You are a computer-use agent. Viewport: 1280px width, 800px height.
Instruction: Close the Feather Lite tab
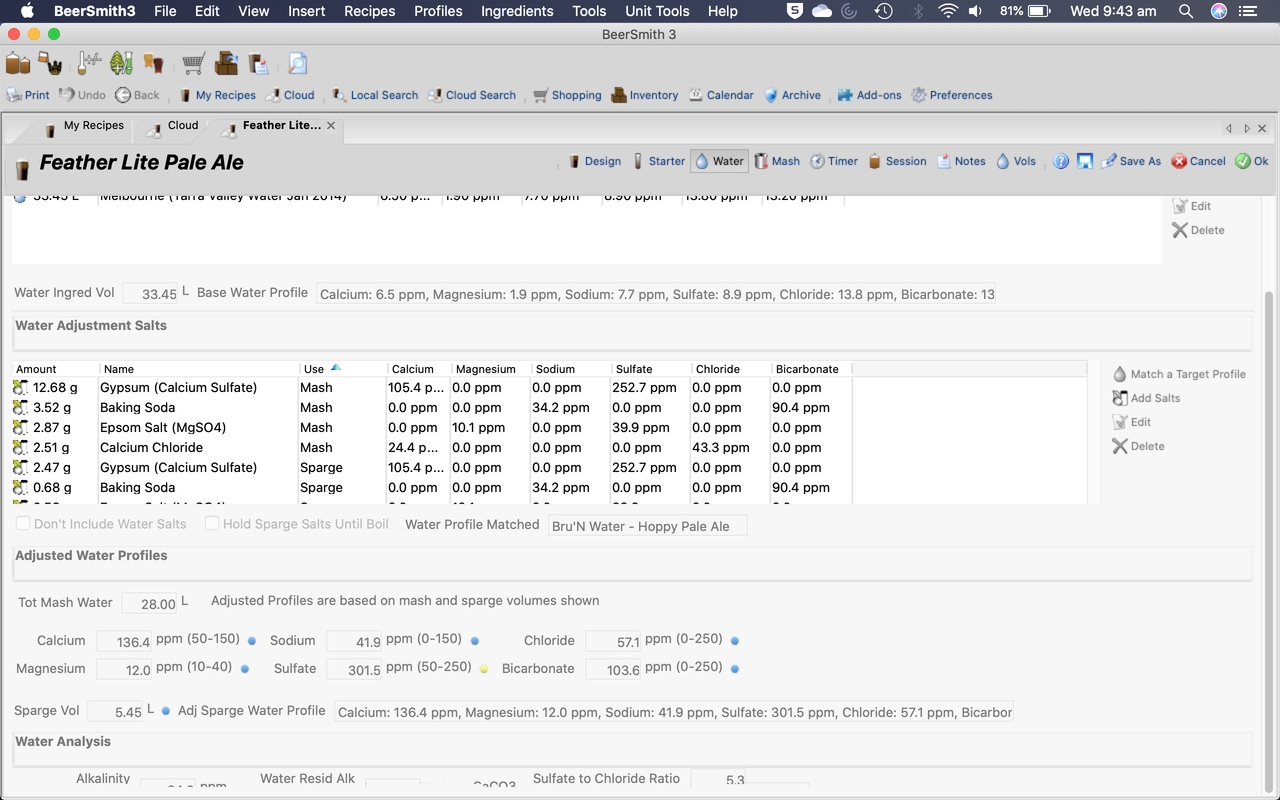point(331,126)
